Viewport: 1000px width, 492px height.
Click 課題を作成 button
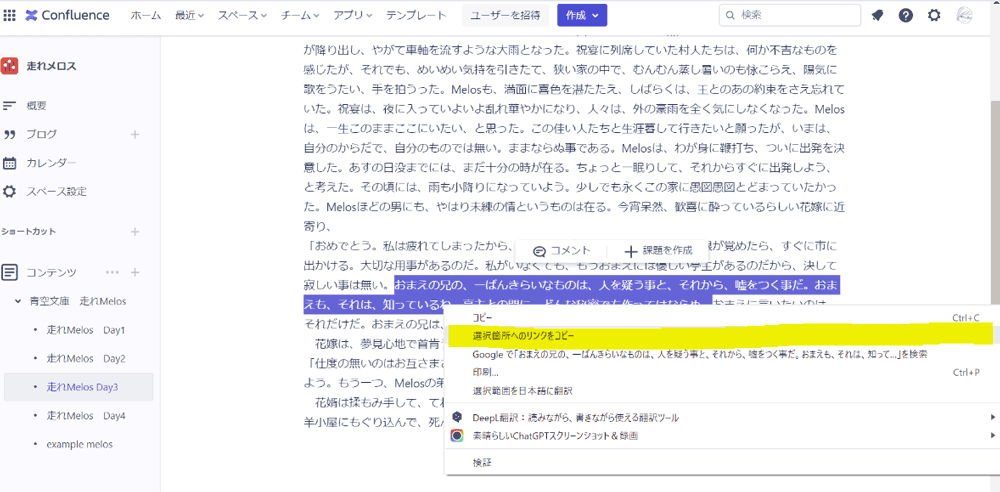pos(658,251)
